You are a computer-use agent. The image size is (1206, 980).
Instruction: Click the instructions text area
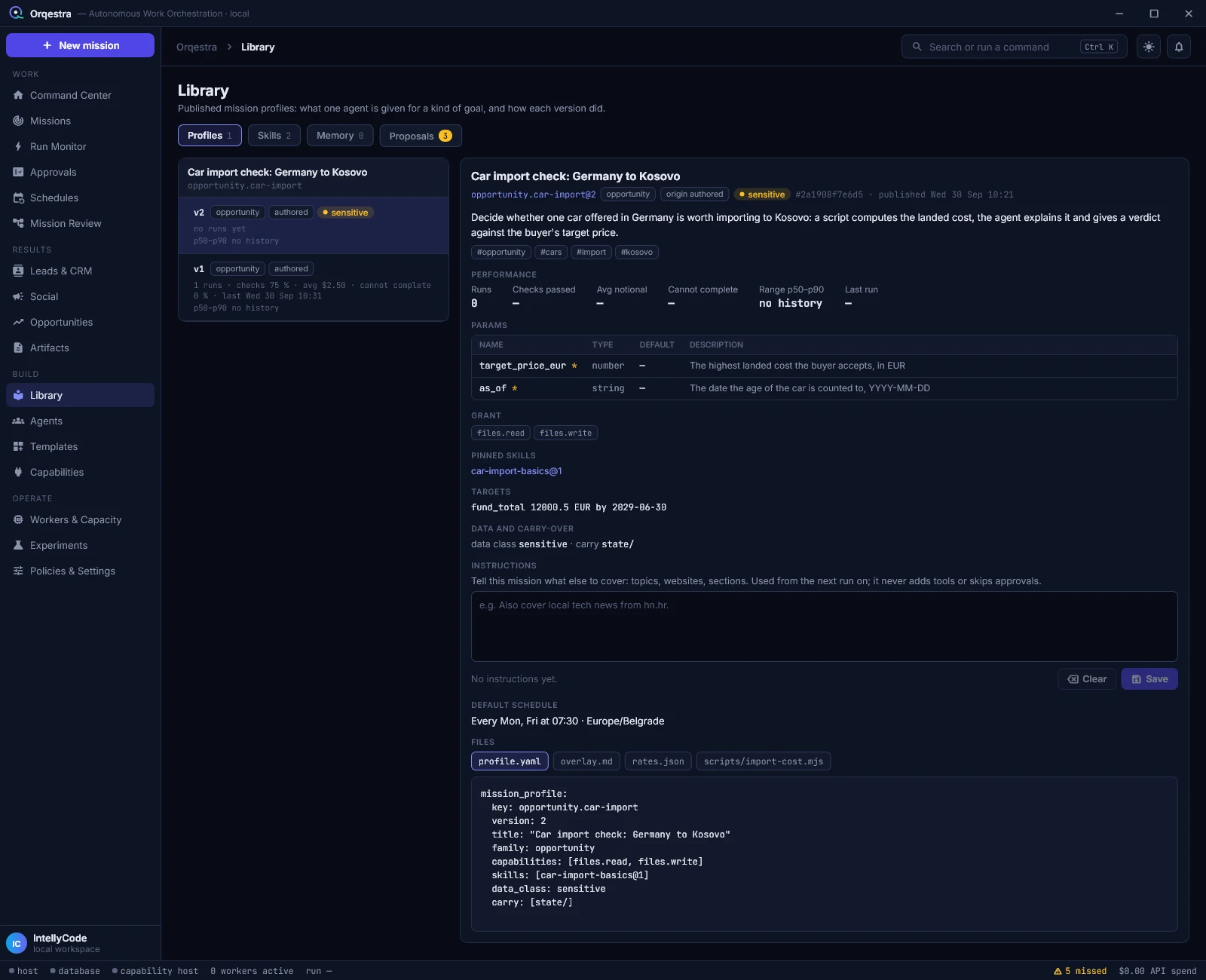tap(824, 626)
